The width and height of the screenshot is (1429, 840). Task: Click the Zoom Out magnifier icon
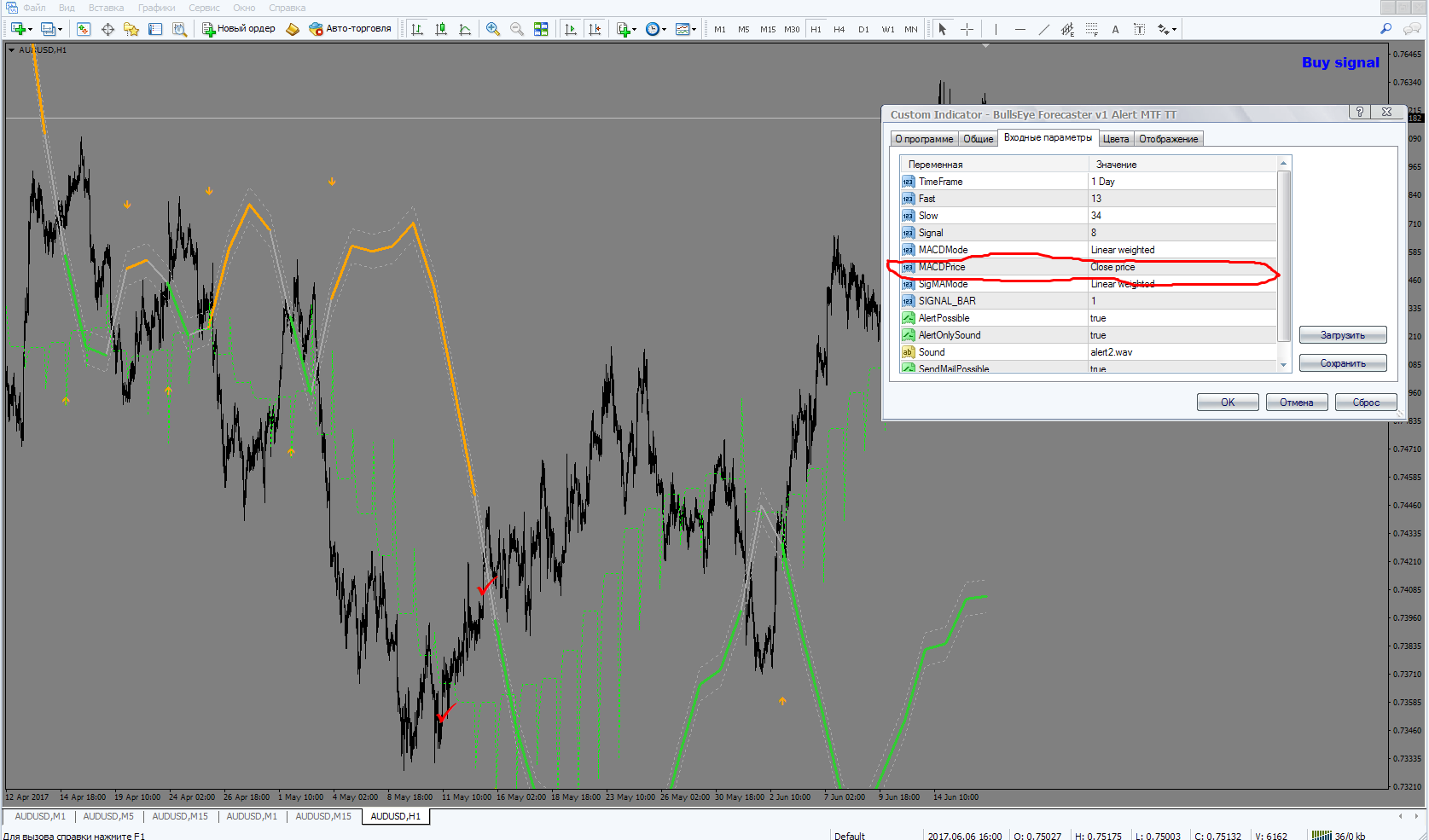tap(517, 29)
